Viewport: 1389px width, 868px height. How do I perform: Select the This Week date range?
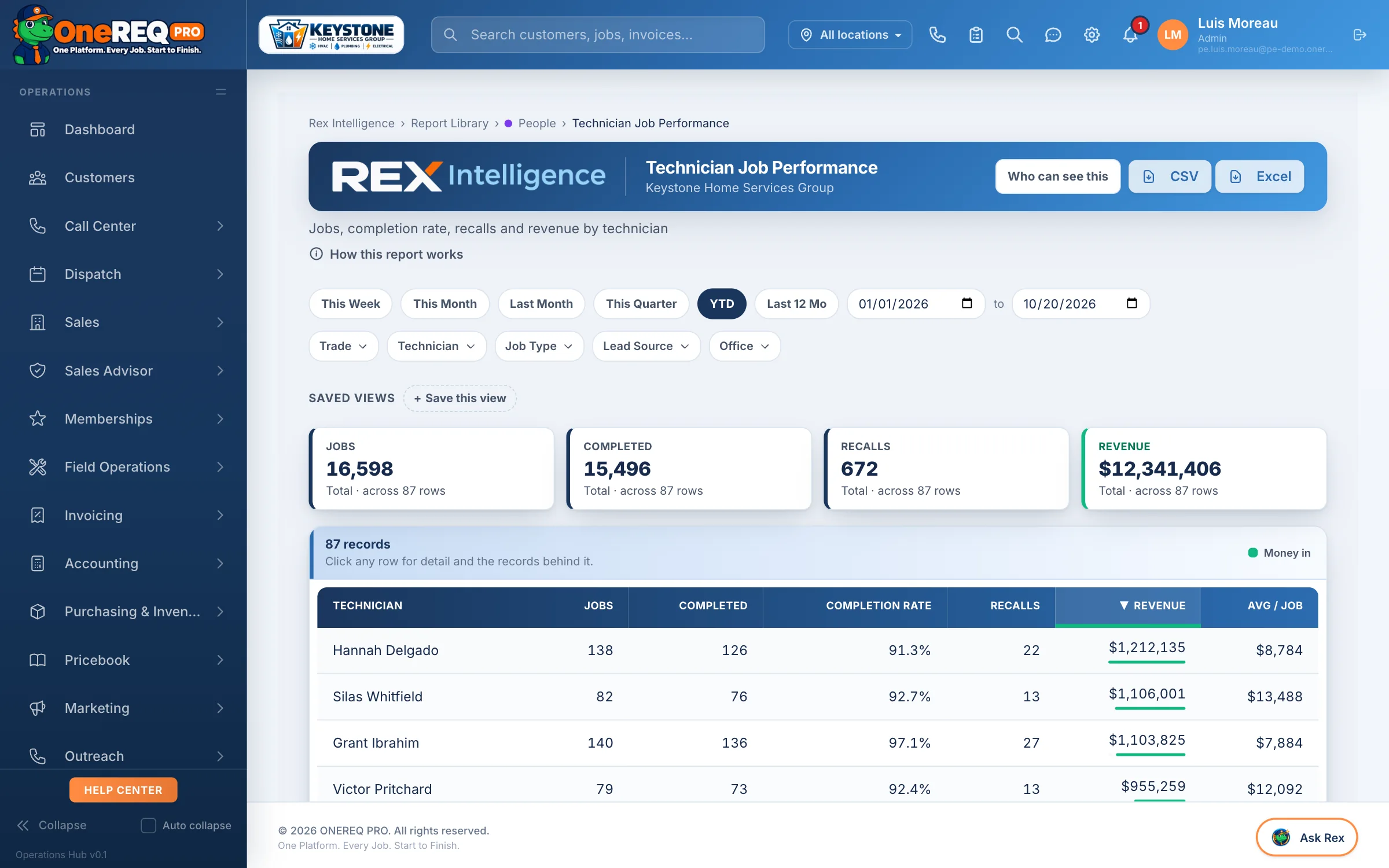[x=351, y=304]
